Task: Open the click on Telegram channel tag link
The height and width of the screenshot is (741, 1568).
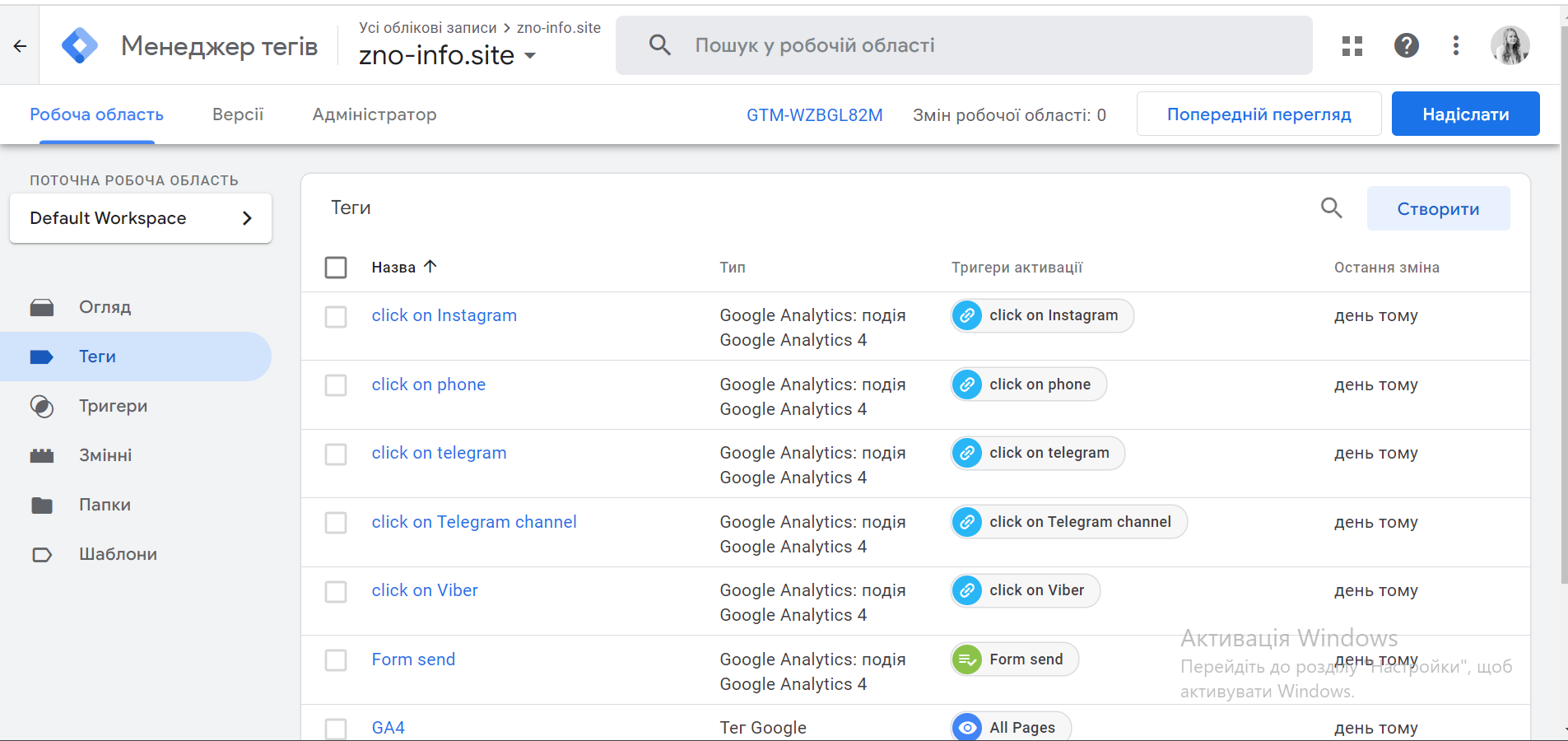Action: coord(474,522)
